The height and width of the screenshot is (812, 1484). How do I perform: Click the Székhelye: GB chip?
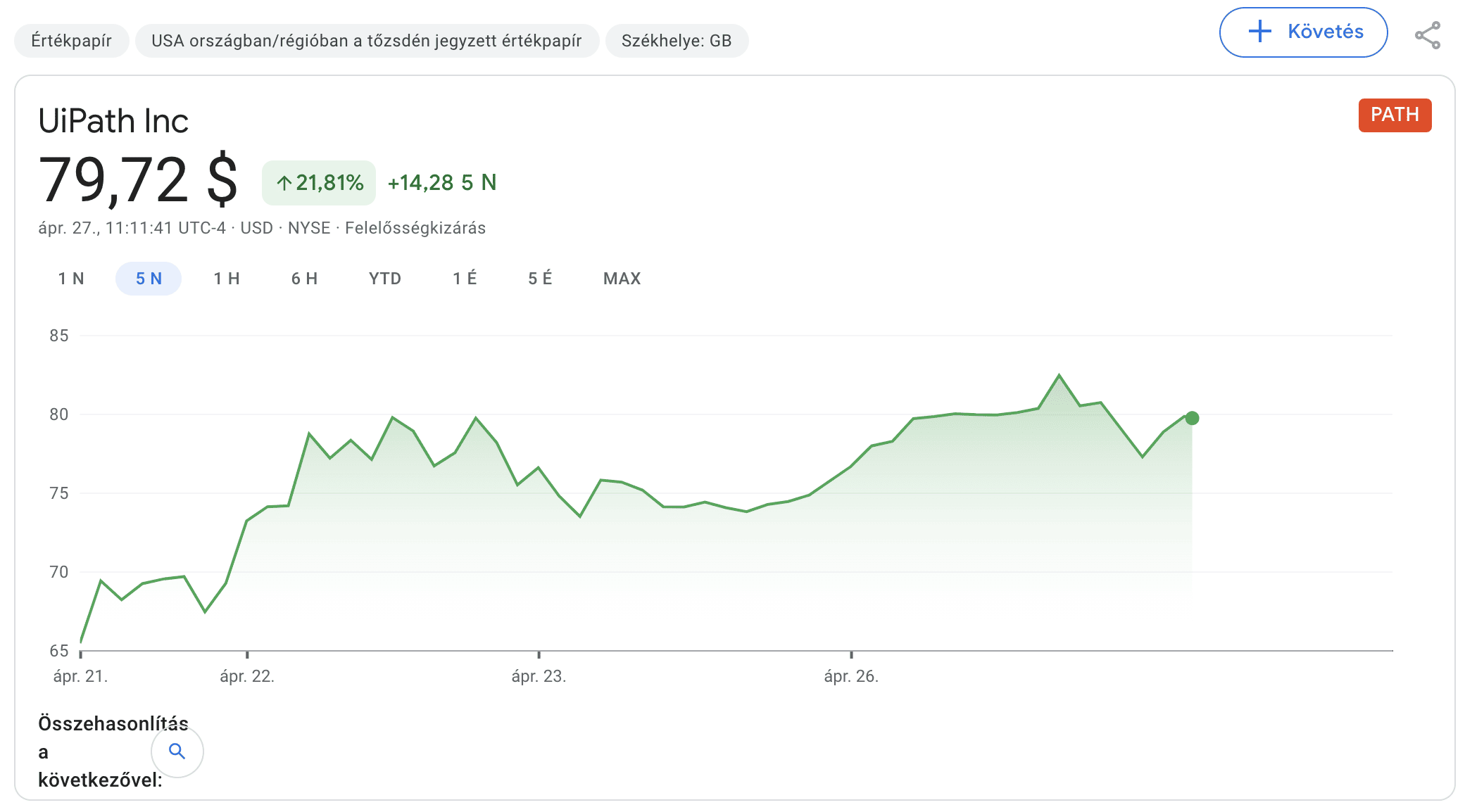coord(676,41)
